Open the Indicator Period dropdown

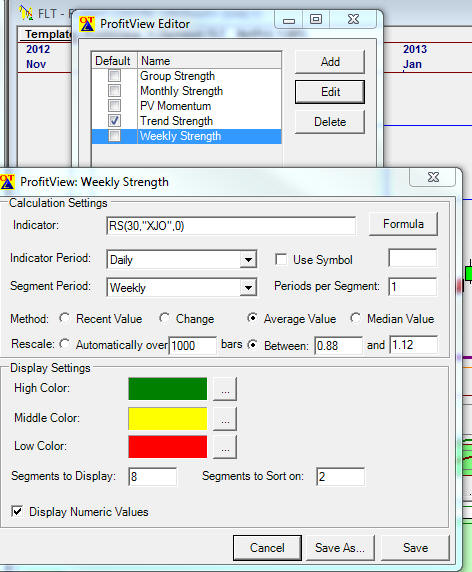[x=248, y=260]
